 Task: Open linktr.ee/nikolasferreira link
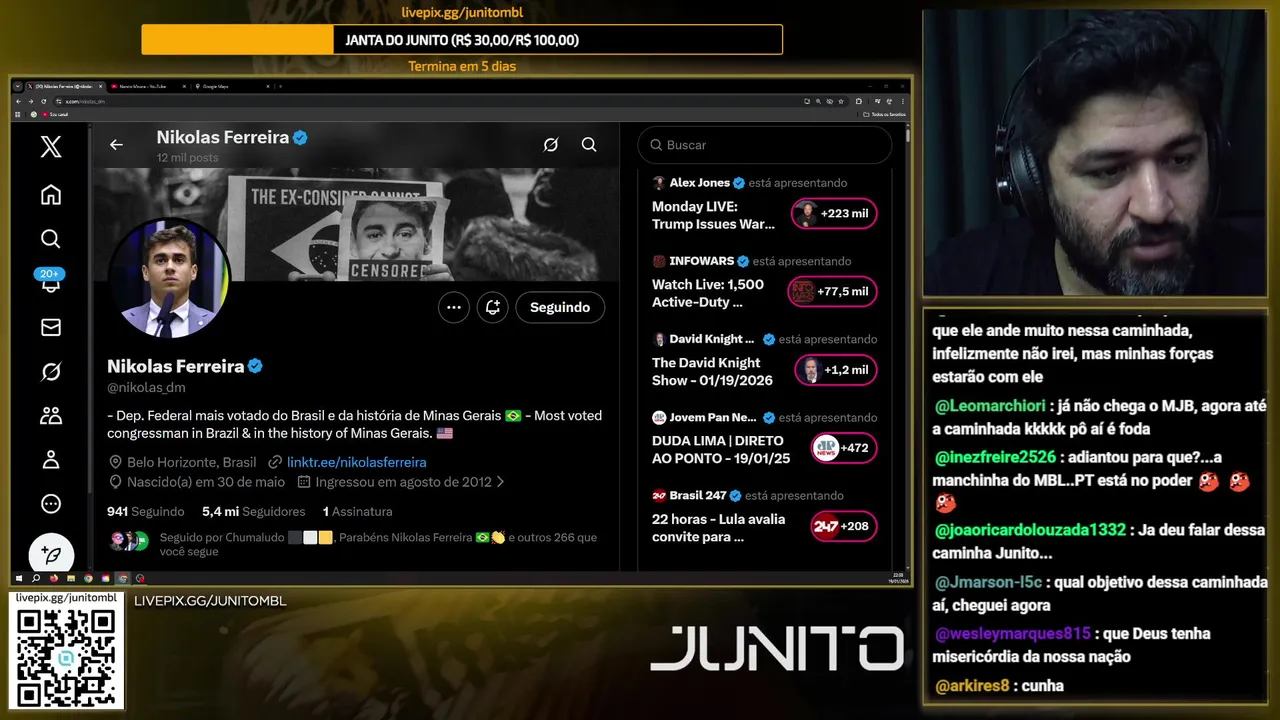coord(356,462)
